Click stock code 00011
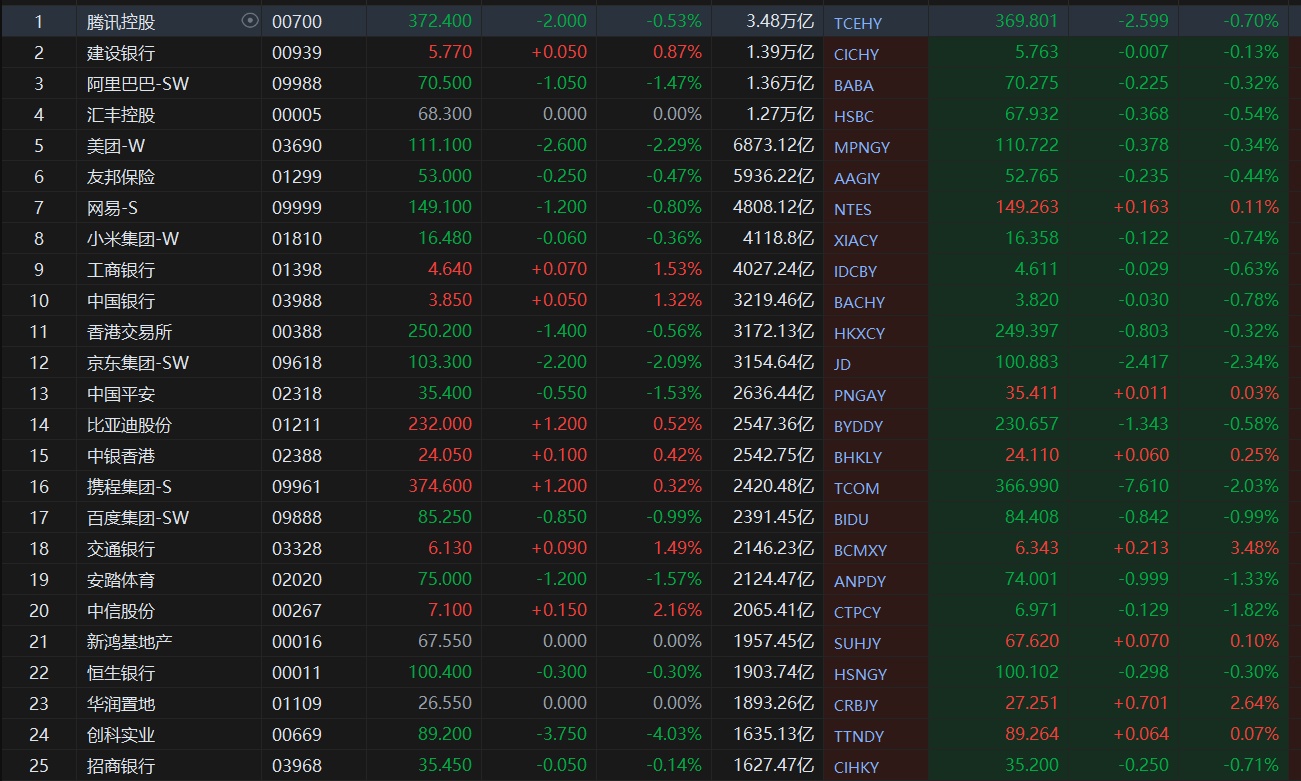The width and height of the screenshot is (1301, 781). tap(297, 673)
